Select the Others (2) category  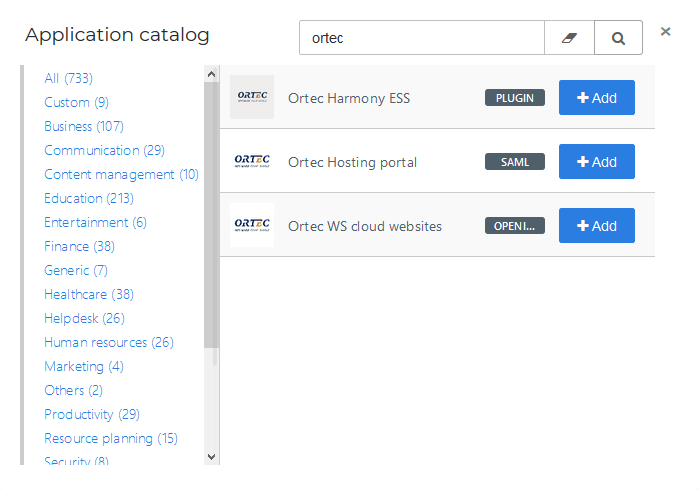pyautogui.click(x=73, y=391)
